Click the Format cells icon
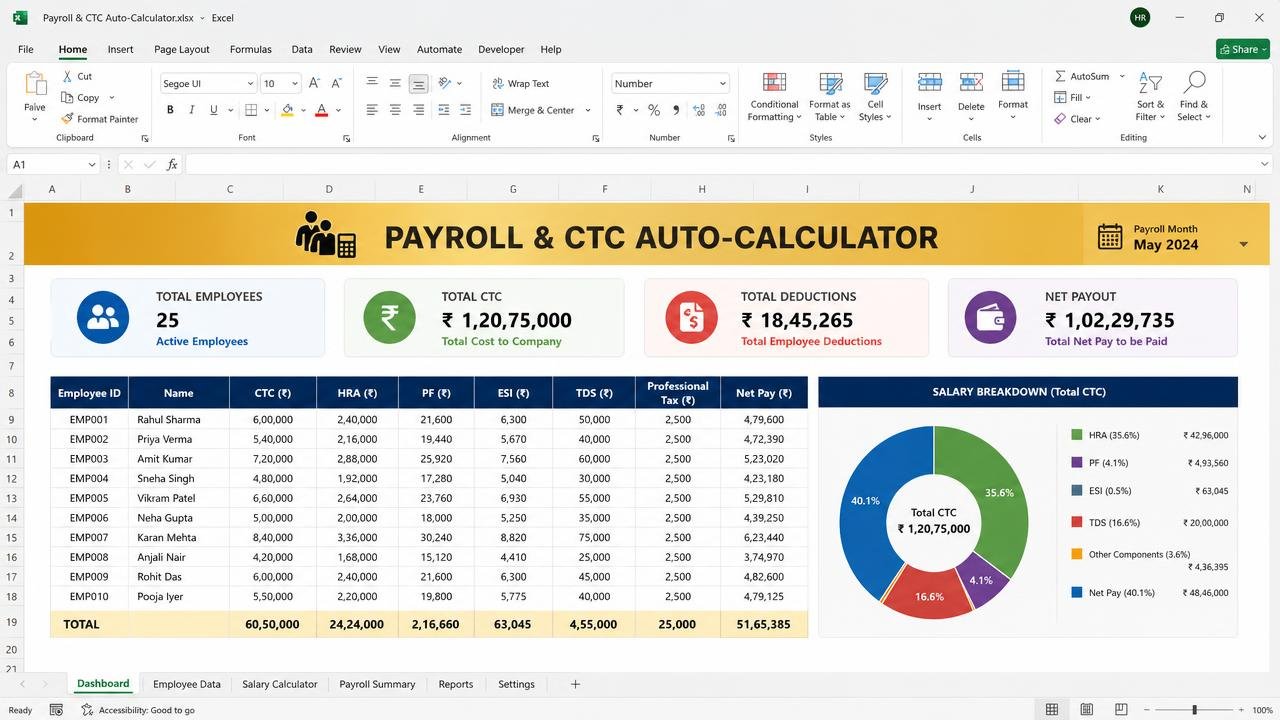Screen dimensions: 1280x720 (x=1013, y=82)
